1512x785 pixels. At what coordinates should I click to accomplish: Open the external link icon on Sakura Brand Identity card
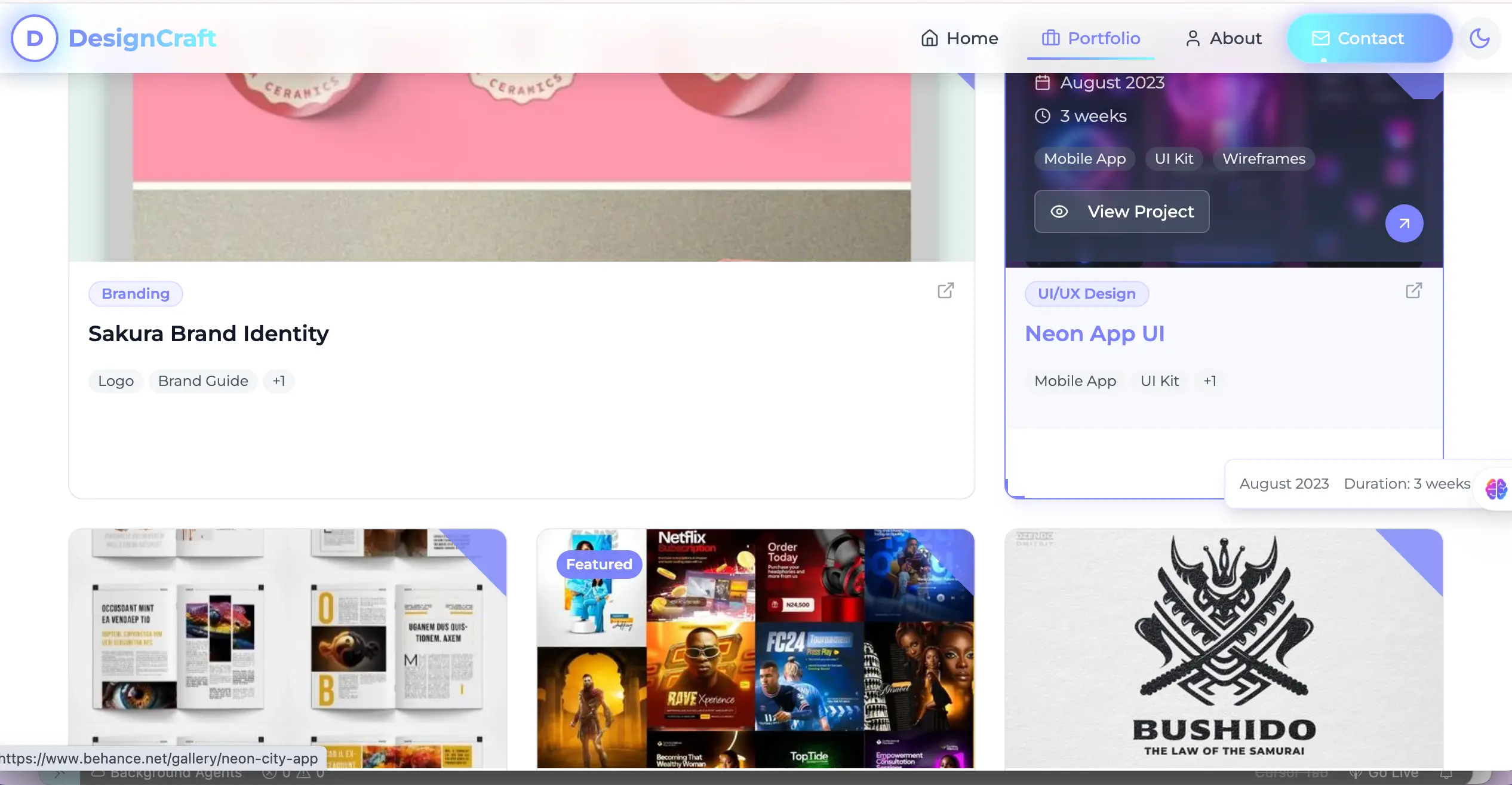945,290
